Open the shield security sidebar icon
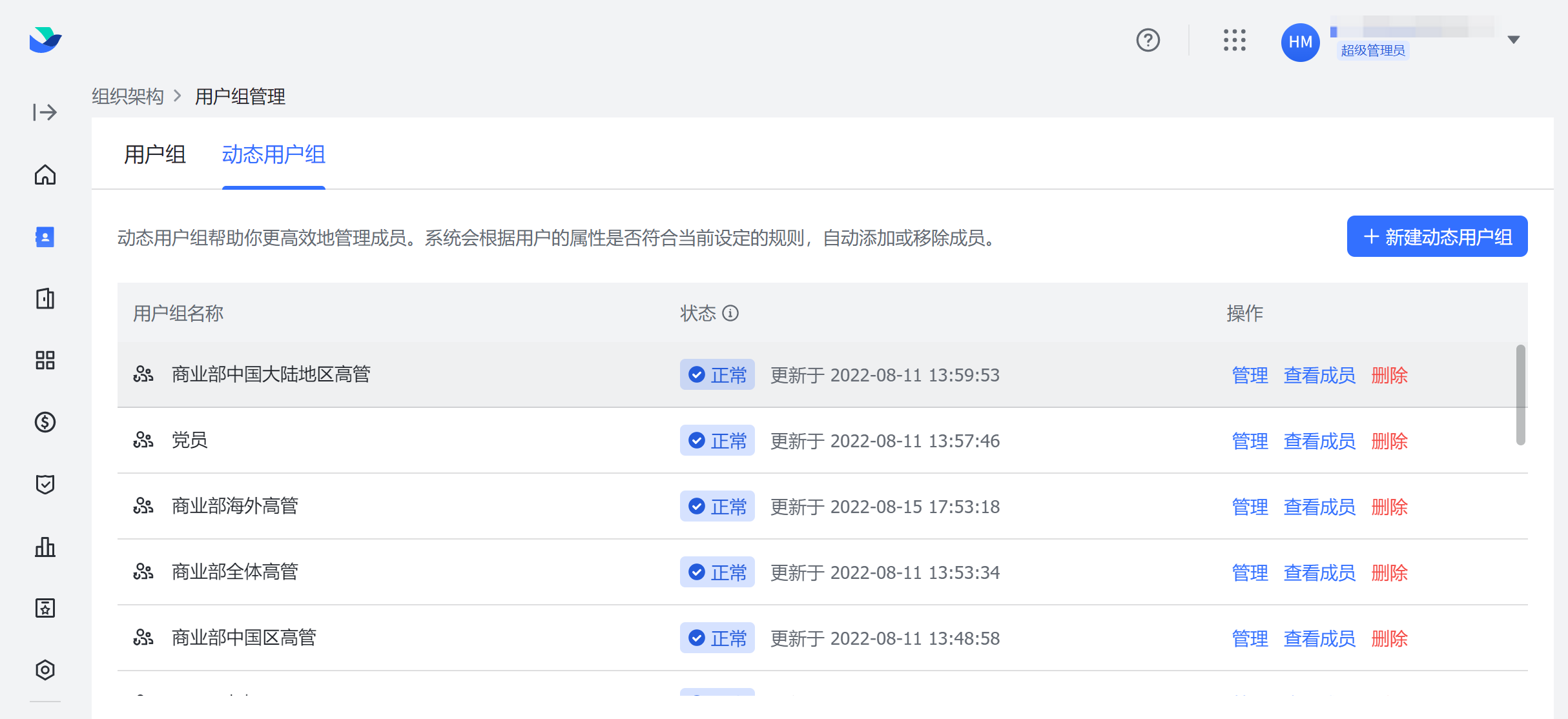This screenshot has width=1568, height=719. [x=45, y=484]
